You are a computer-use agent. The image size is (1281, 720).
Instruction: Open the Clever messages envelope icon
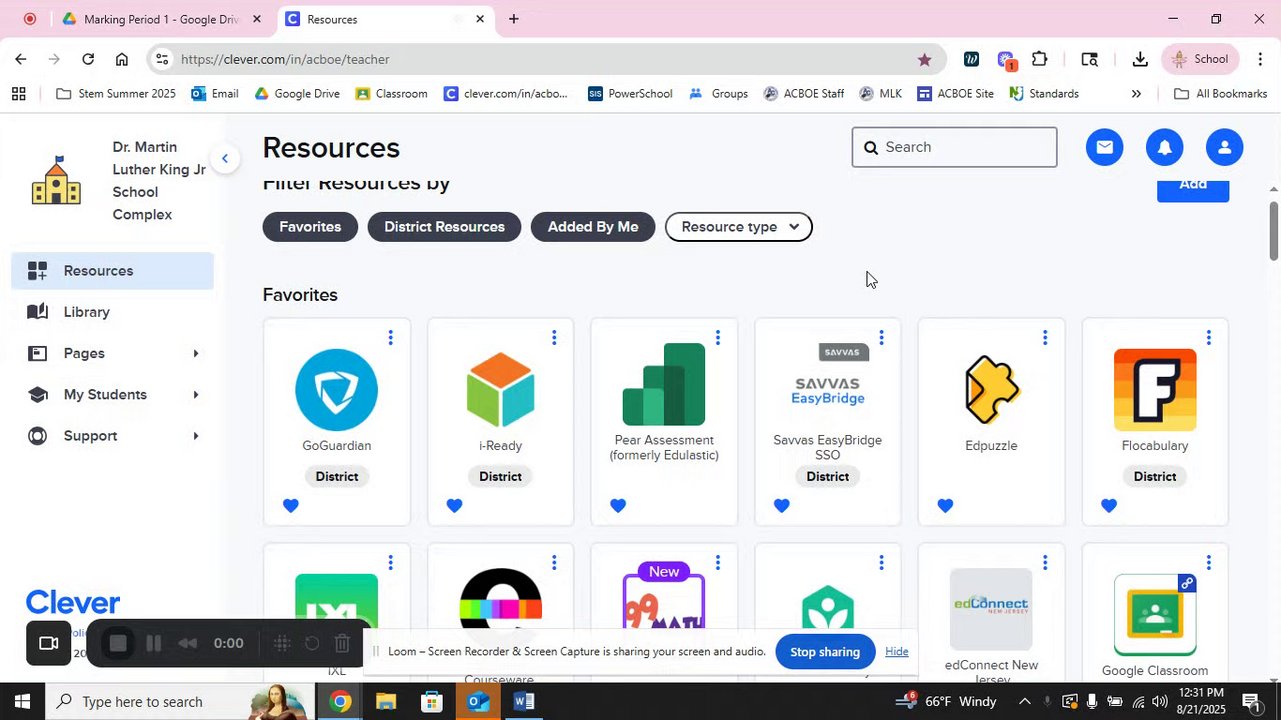(x=1104, y=147)
